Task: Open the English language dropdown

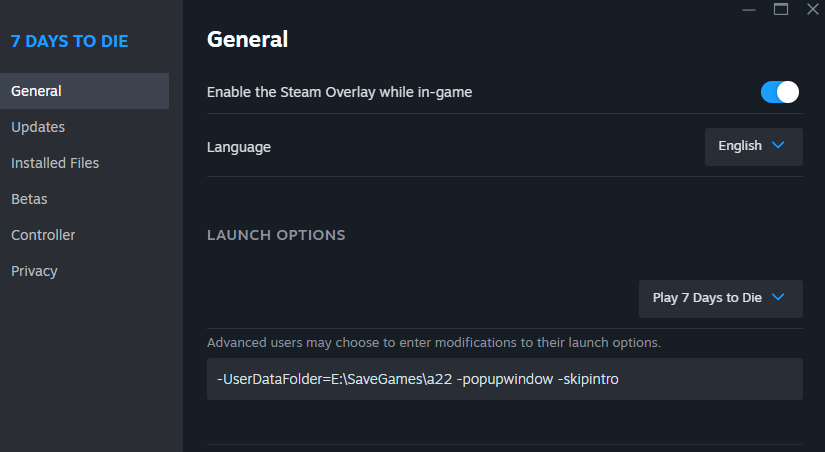Action: pos(753,146)
